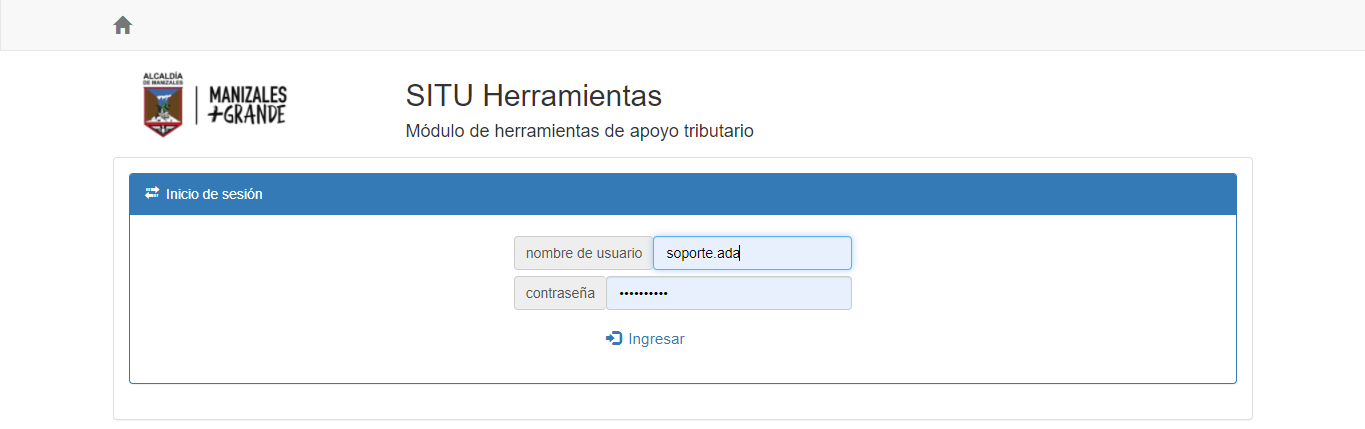This screenshot has width=1365, height=429.
Task: Click the small ALCALDÍA text above the shield
Action: click(x=163, y=76)
